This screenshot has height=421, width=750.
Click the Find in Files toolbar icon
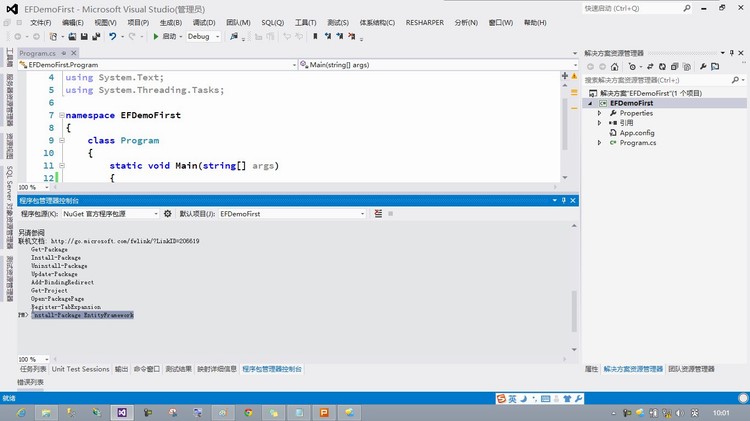click(234, 36)
